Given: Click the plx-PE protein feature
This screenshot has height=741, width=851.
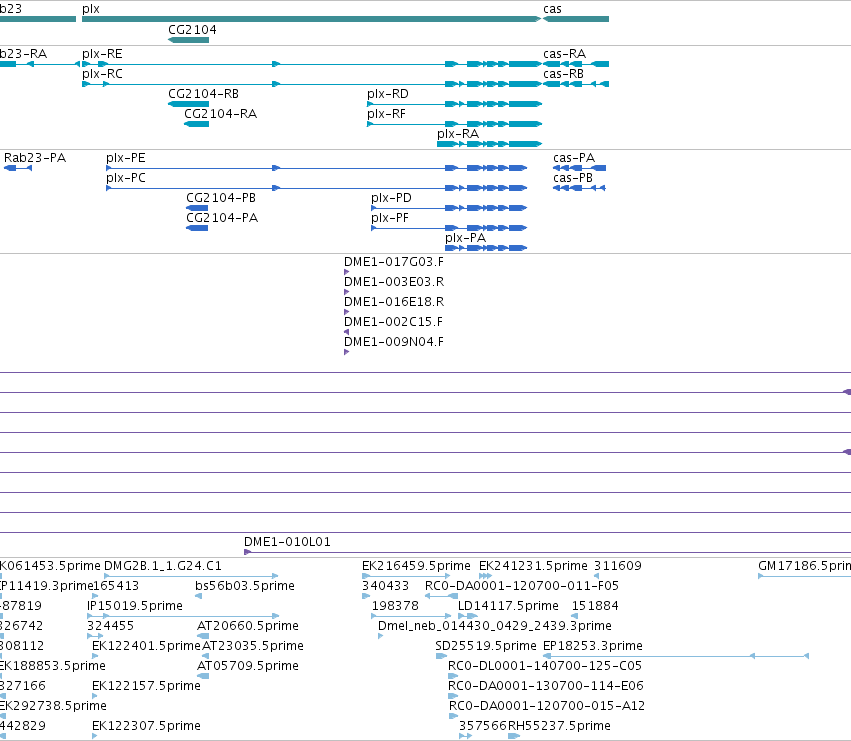Looking at the screenshot, I should coord(316,168).
